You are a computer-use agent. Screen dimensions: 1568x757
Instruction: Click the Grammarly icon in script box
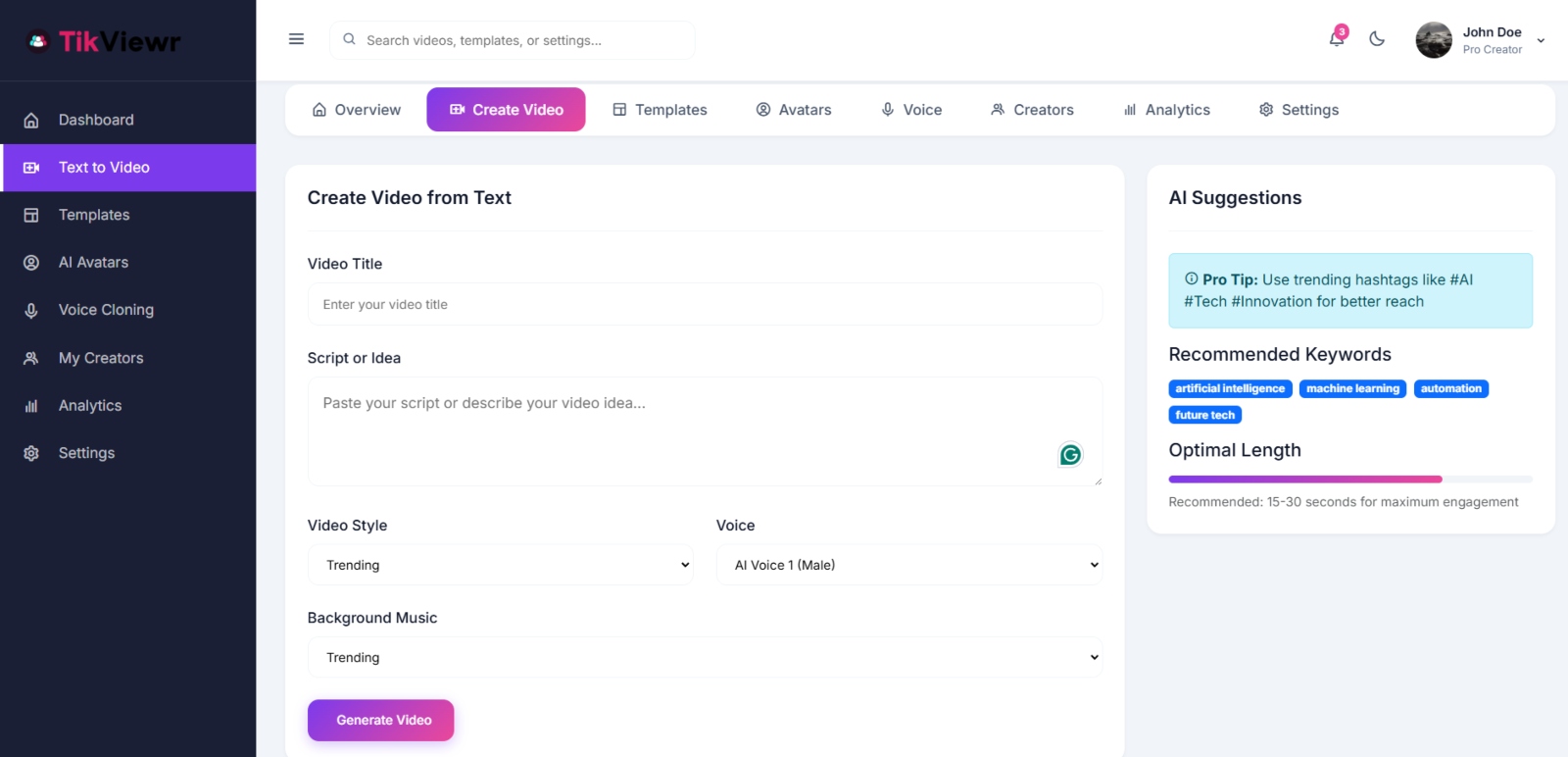1070,455
